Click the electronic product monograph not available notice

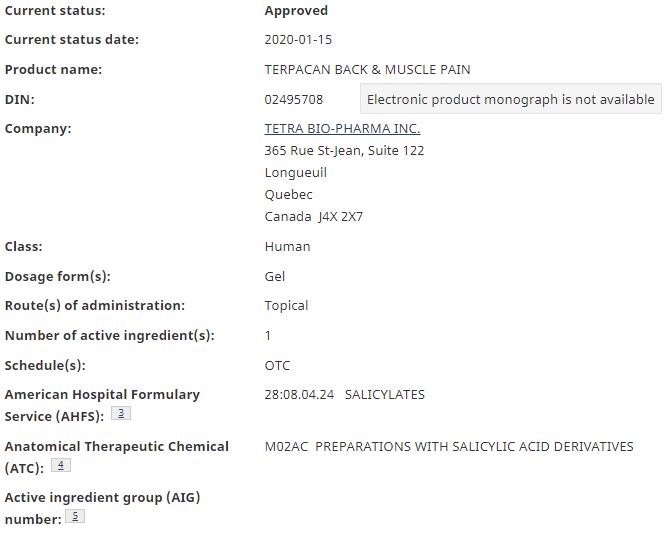(511, 99)
